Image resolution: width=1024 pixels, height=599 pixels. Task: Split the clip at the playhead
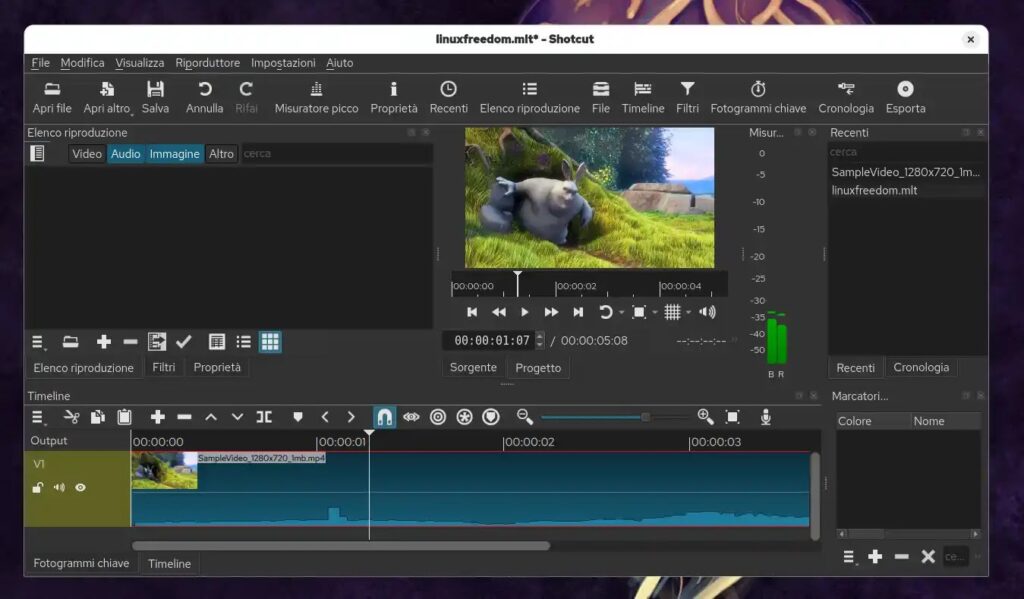point(264,417)
